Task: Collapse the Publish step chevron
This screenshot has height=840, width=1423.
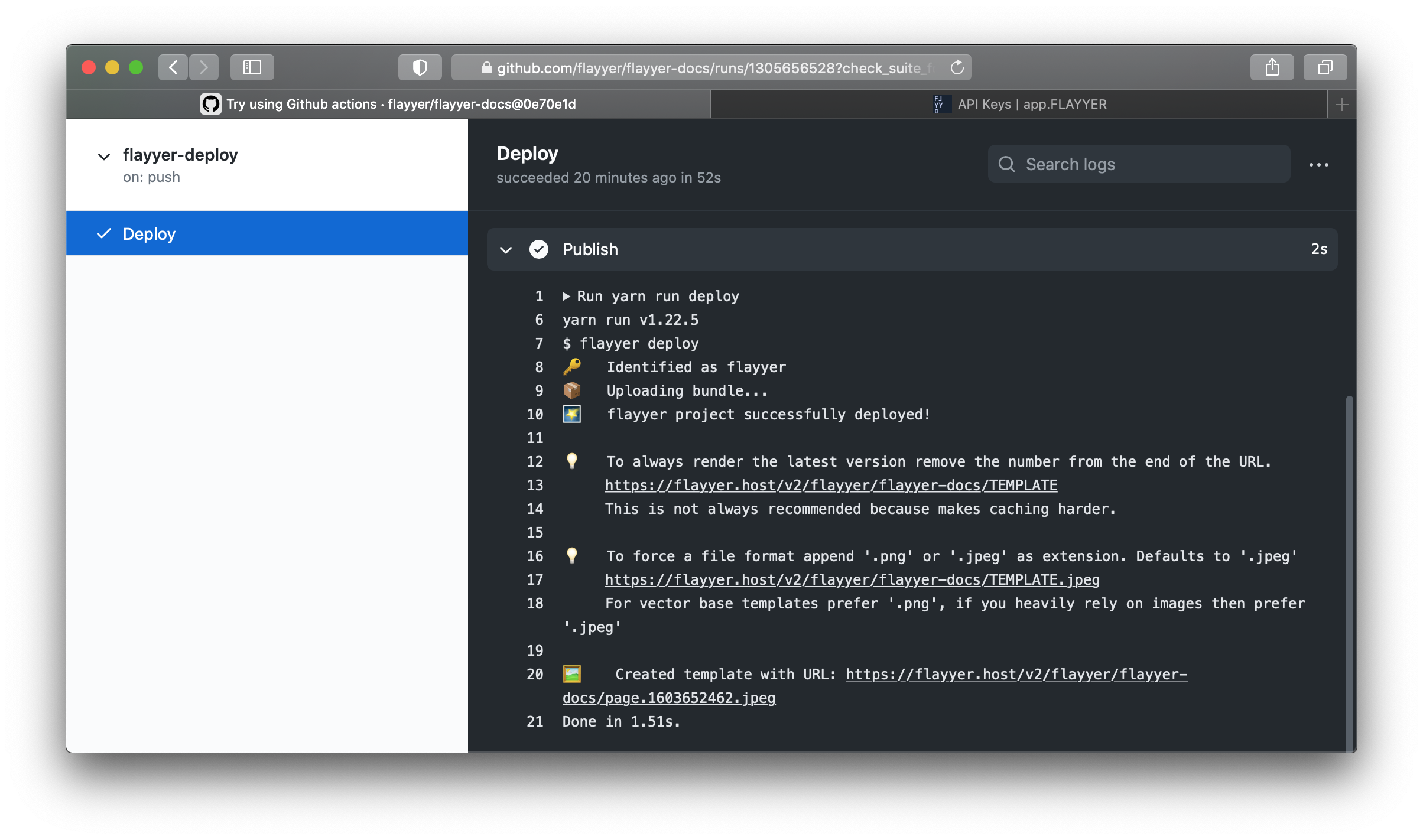Action: coord(506,250)
